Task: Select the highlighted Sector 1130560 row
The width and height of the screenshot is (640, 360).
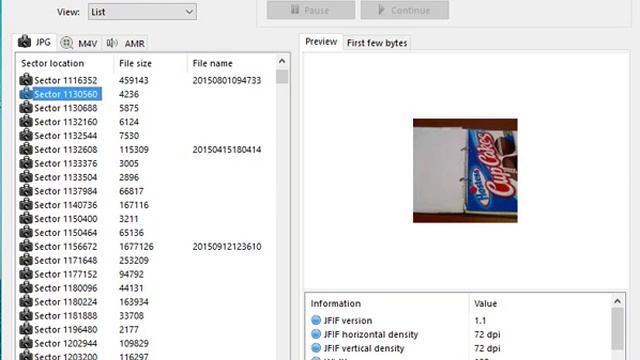Action: [60, 94]
